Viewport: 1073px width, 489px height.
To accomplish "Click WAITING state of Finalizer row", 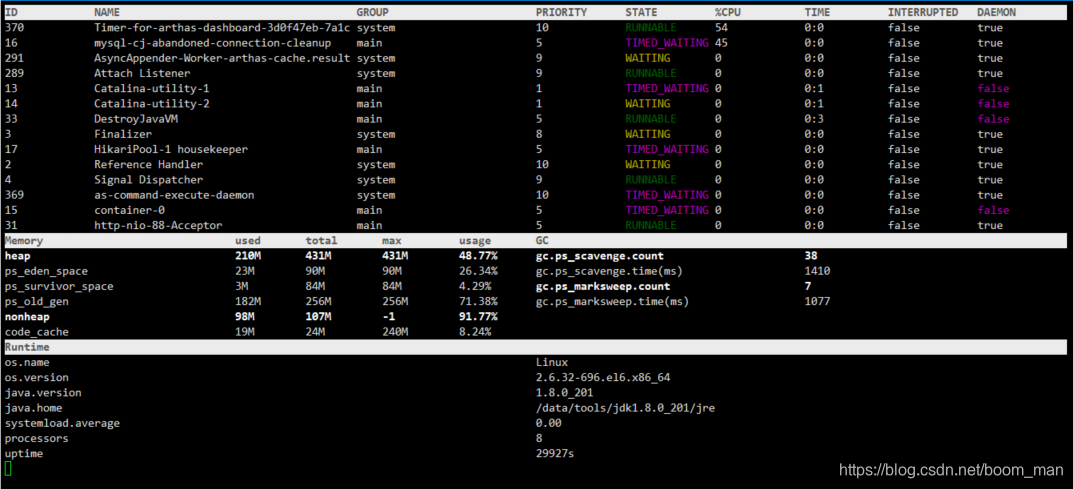I will (x=647, y=134).
